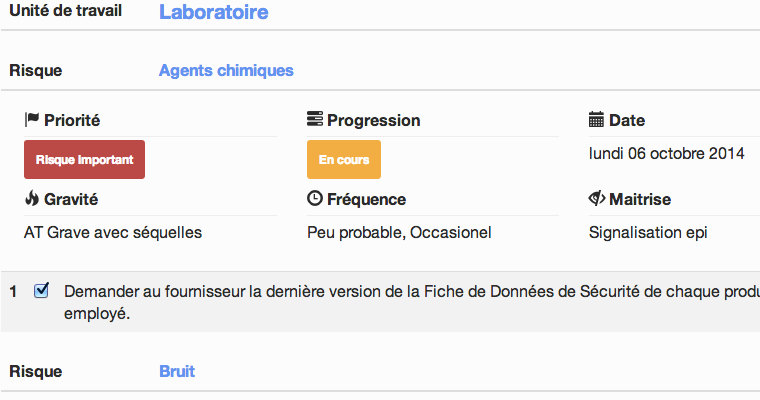Click the Priorité column heading

[x=72, y=120]
